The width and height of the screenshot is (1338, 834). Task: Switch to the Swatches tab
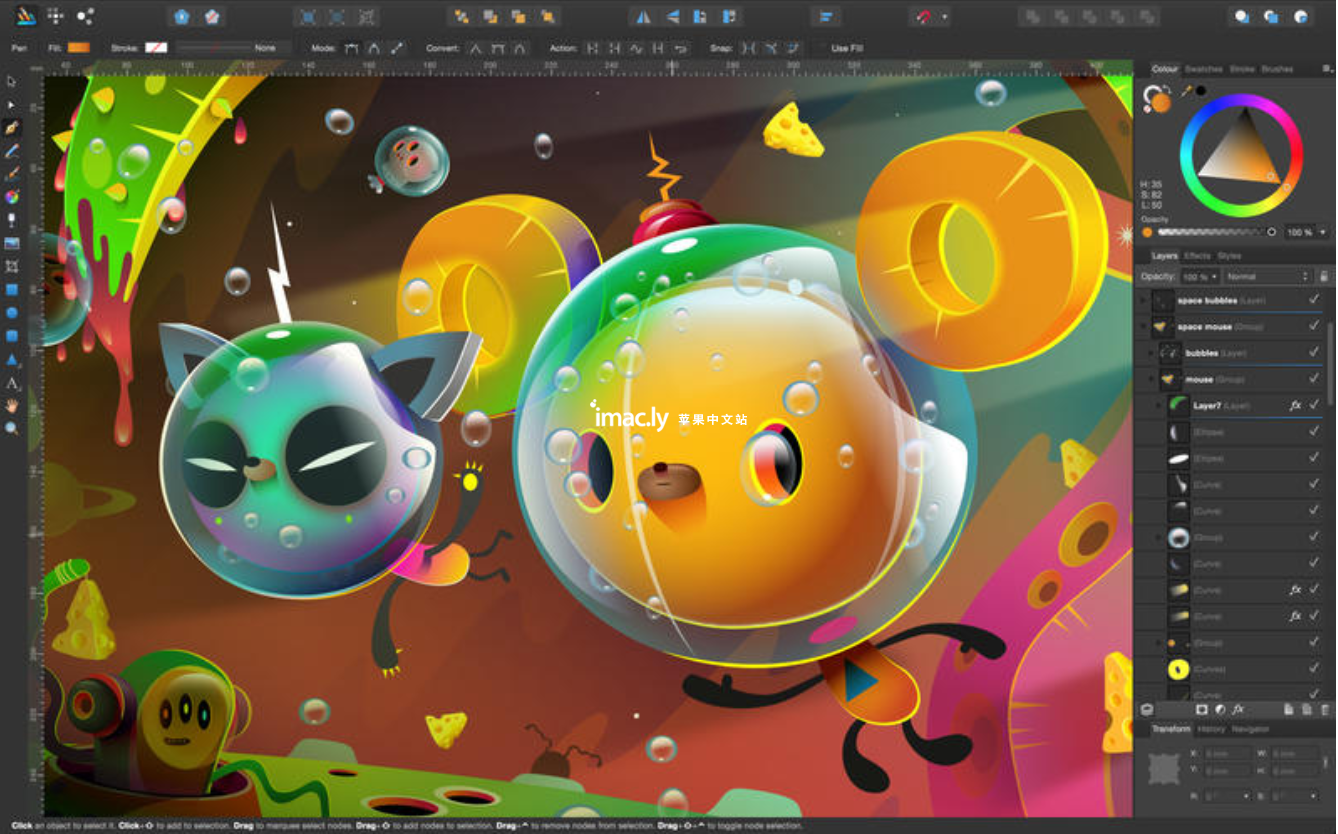coord(1203,69)
